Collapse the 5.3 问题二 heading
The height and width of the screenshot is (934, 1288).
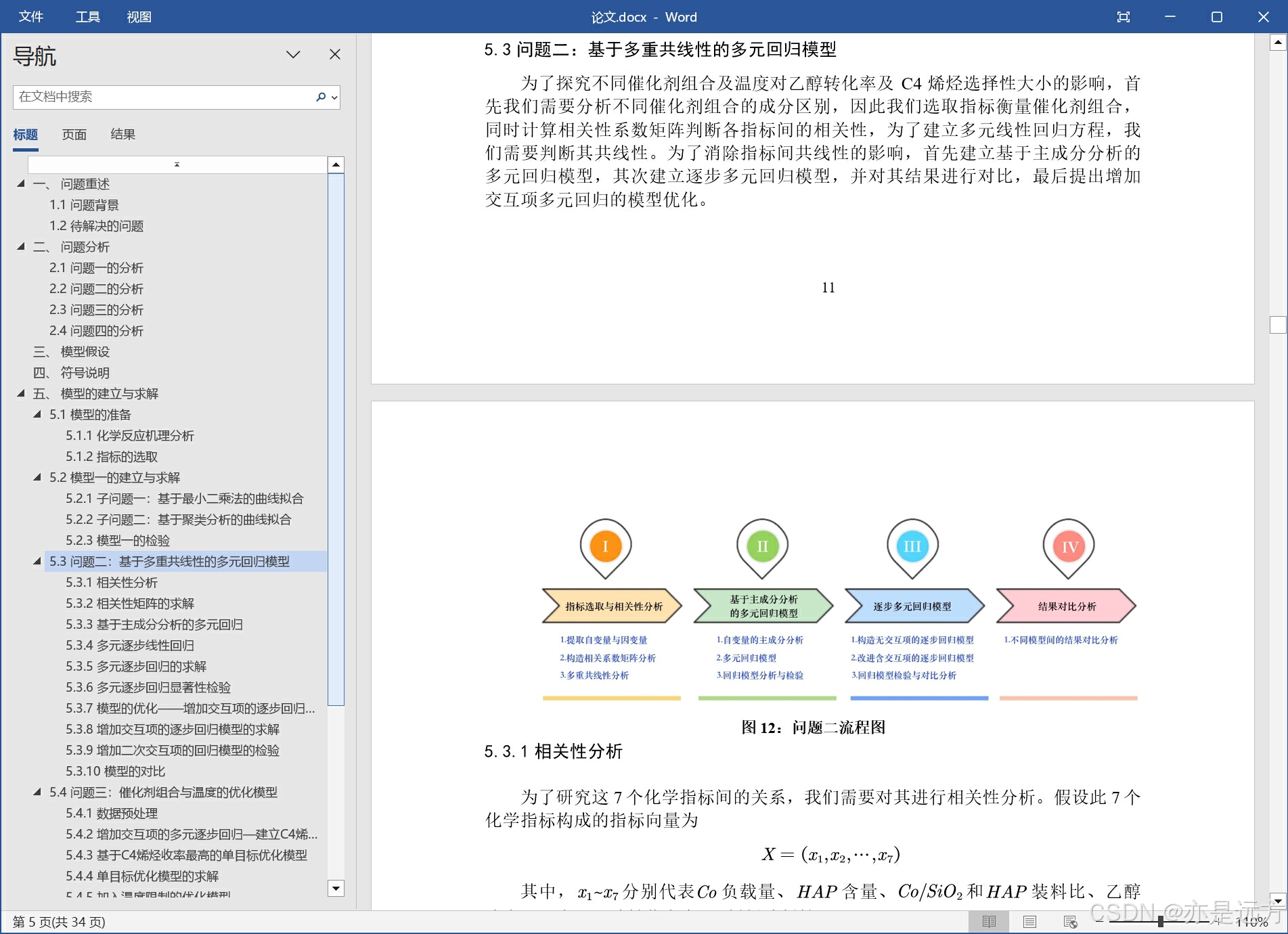[x=37, y=561]
